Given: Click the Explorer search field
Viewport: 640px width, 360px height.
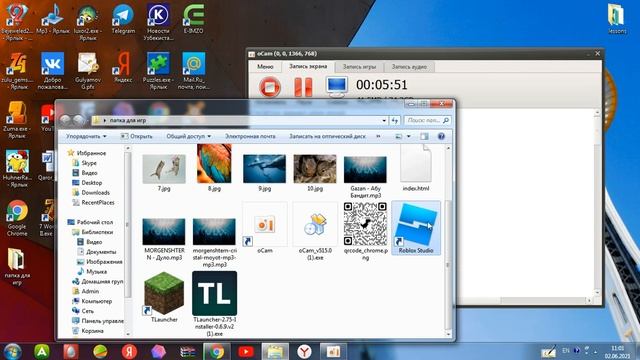Looking at the screenshot, I should (x=427, y=120).
